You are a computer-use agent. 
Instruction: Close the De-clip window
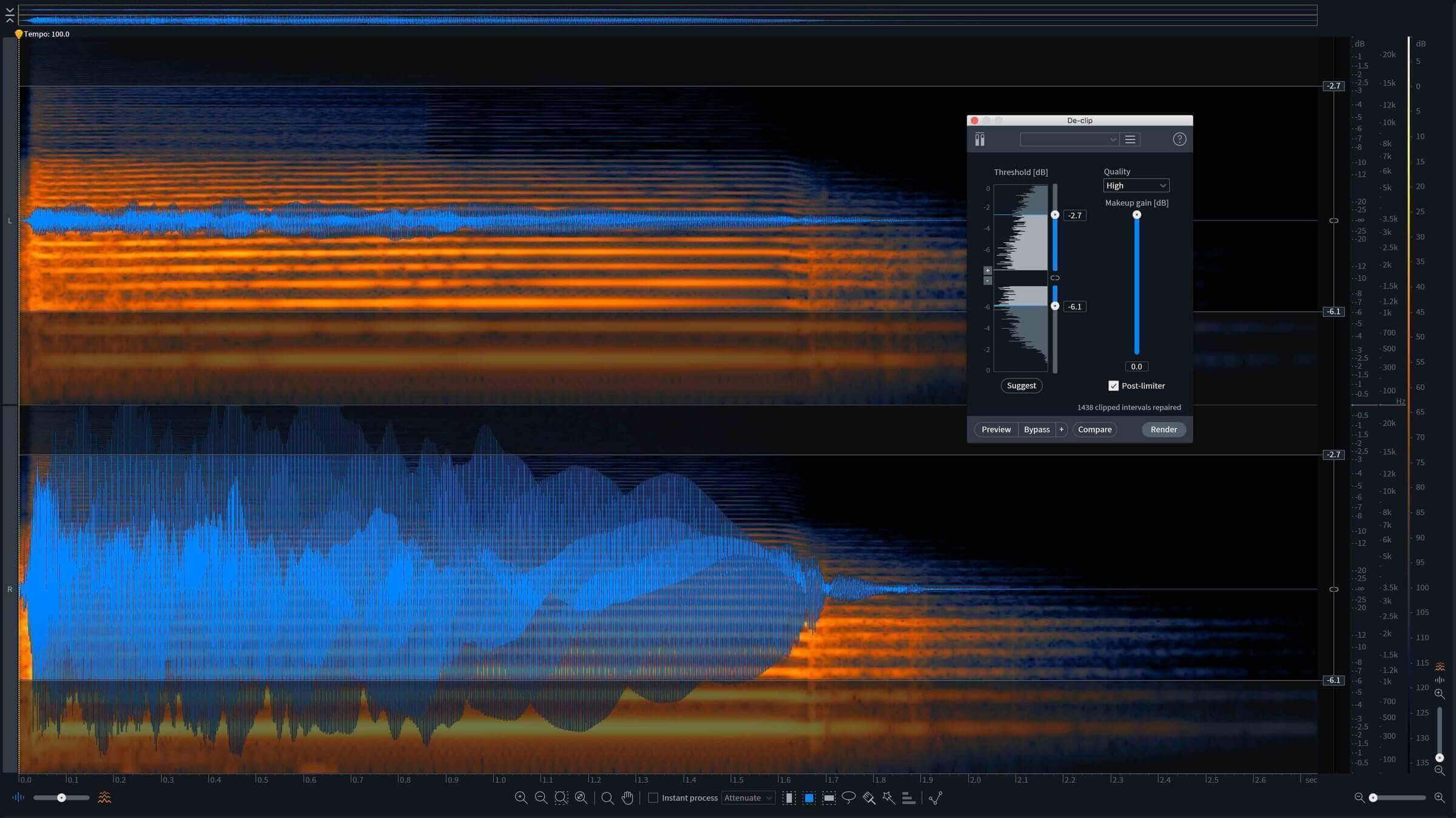click(974, 121)
